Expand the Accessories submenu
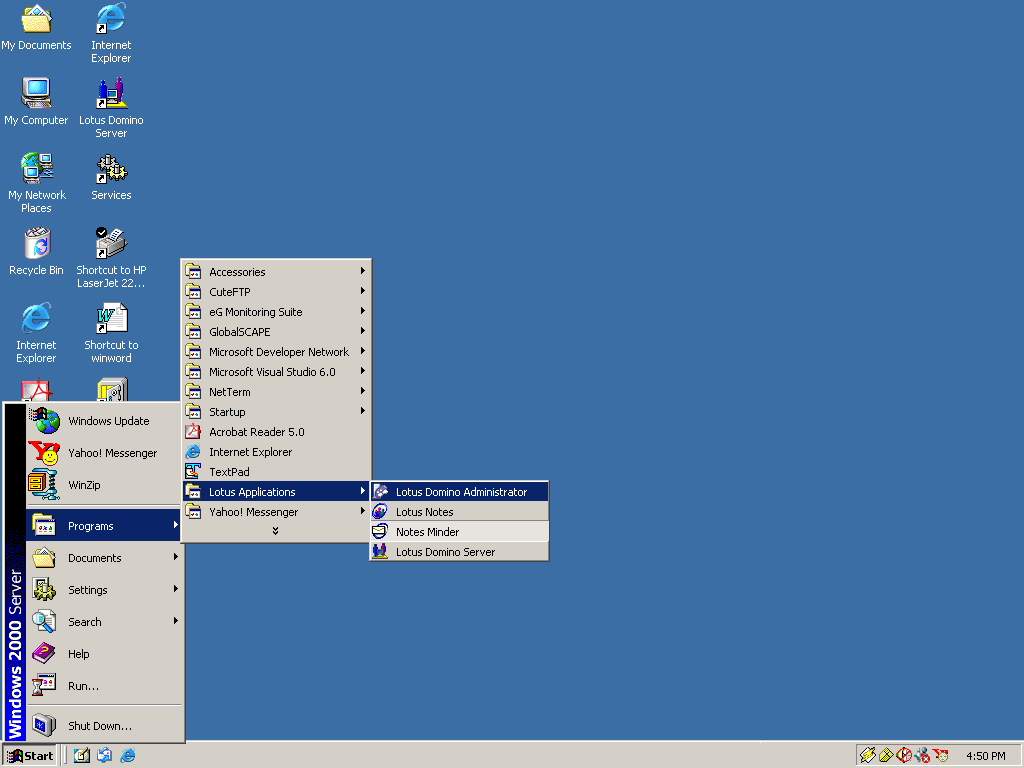Viewport: 1024px width, 768px height. pyautogui.click(x=276, y=272)
